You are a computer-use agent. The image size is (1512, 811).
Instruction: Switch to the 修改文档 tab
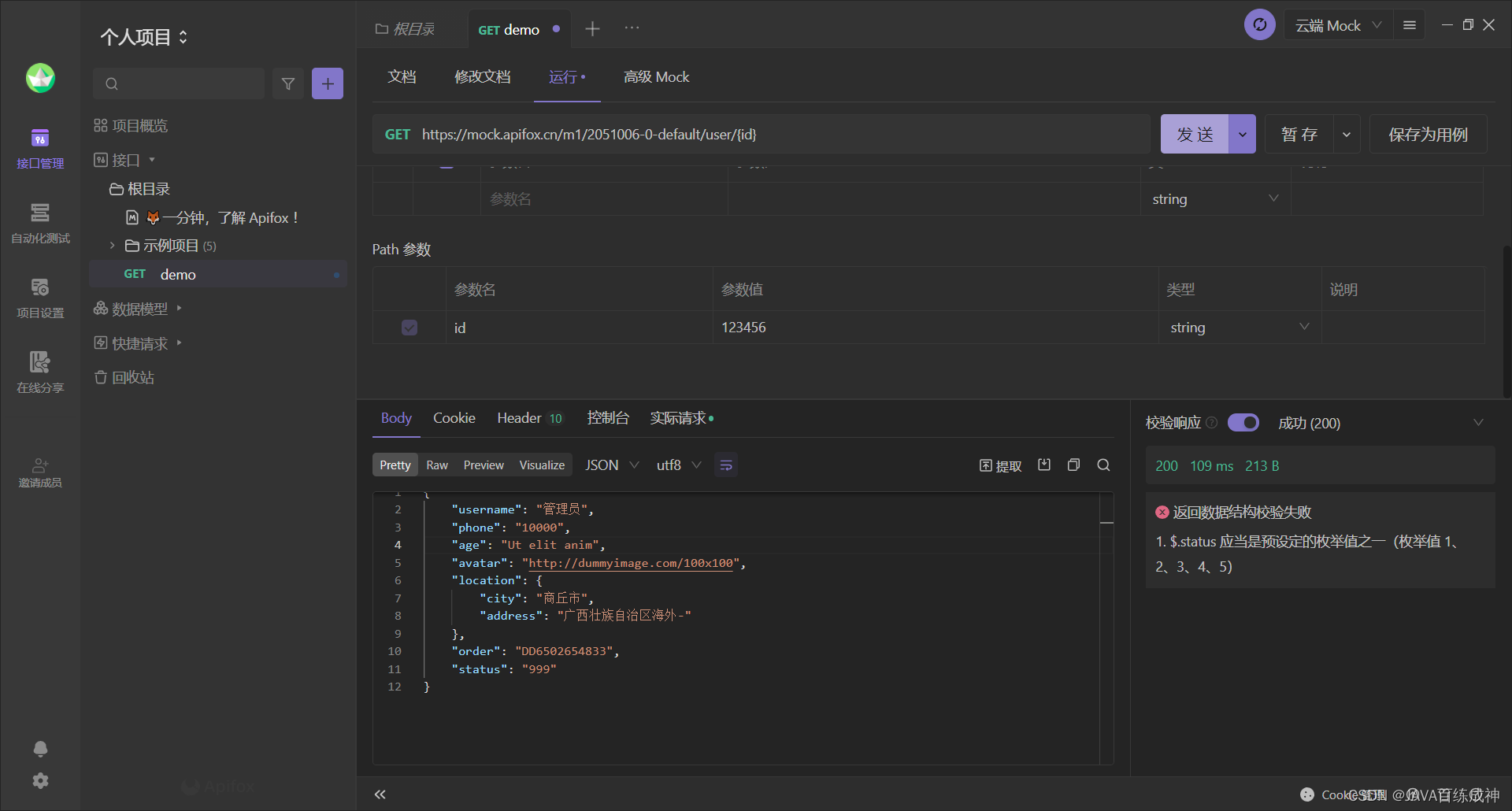(483, 77)
